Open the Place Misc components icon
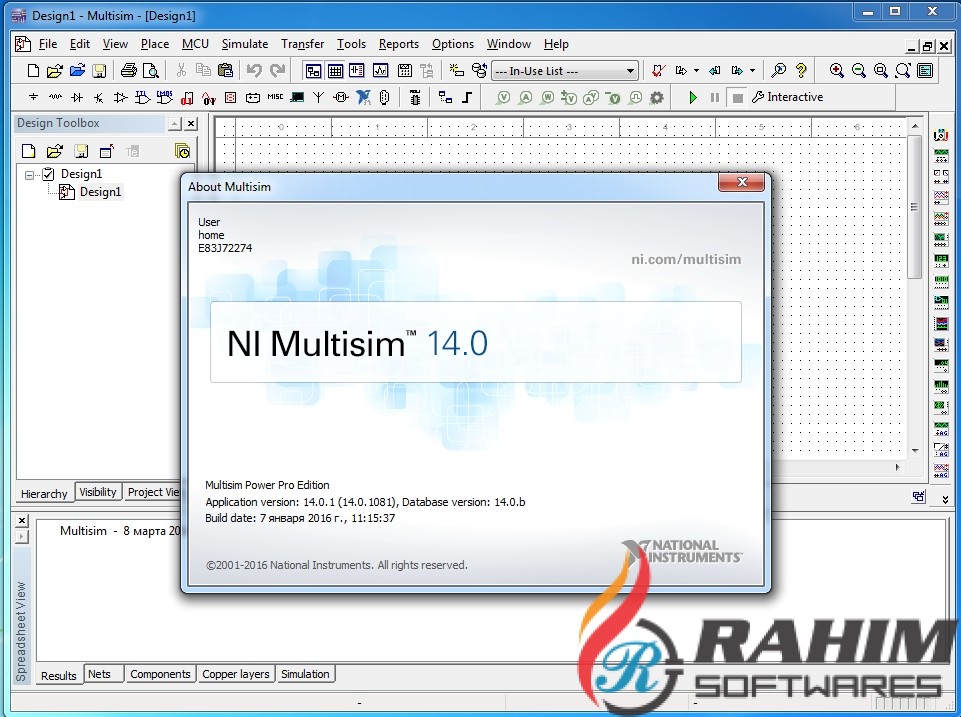This screenshot has width=961, height=717. pyautogui.click(x=274, y=97)
